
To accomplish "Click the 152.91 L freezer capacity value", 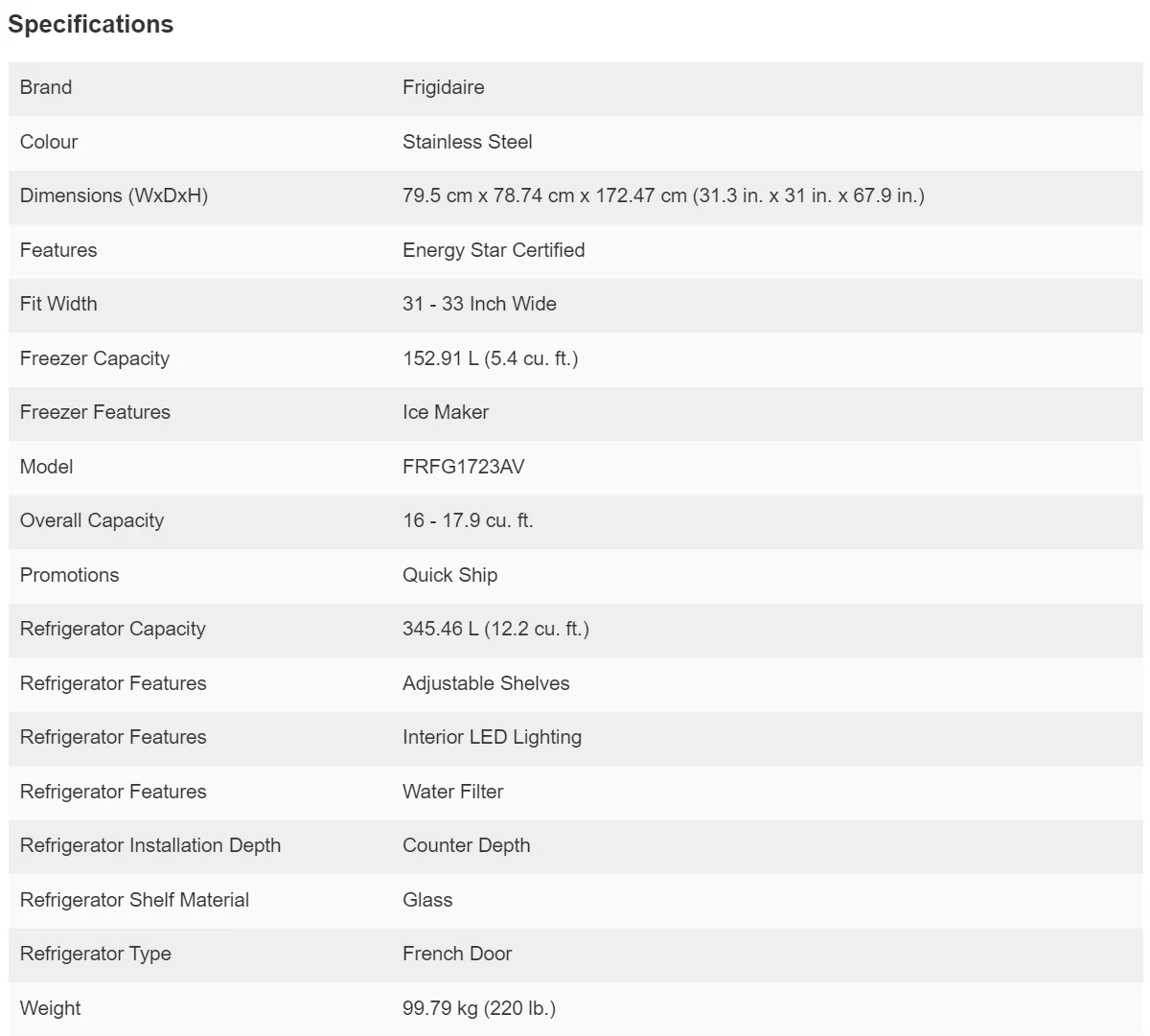I will point(490,358).
